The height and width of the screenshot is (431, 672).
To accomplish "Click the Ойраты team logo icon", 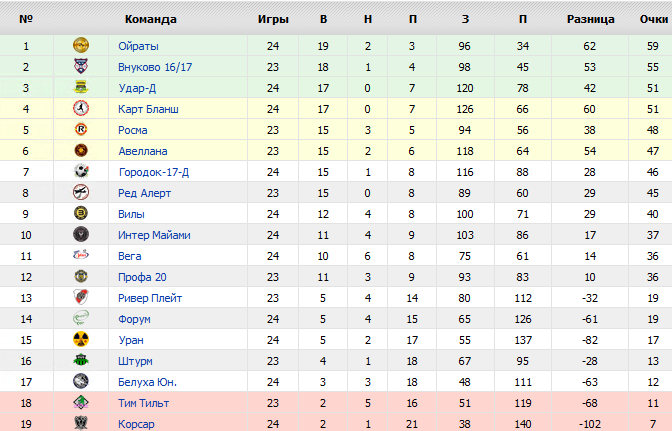I will pyautogui.click(x=81, y=45).
